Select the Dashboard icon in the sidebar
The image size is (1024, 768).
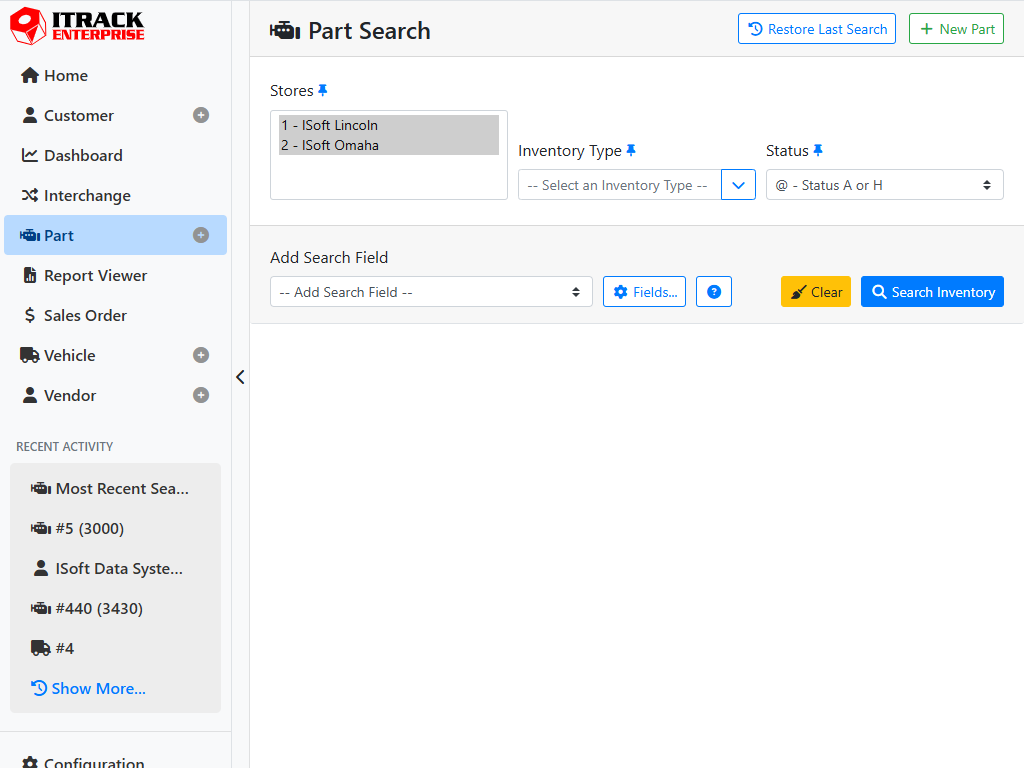[x=30, y=155]
